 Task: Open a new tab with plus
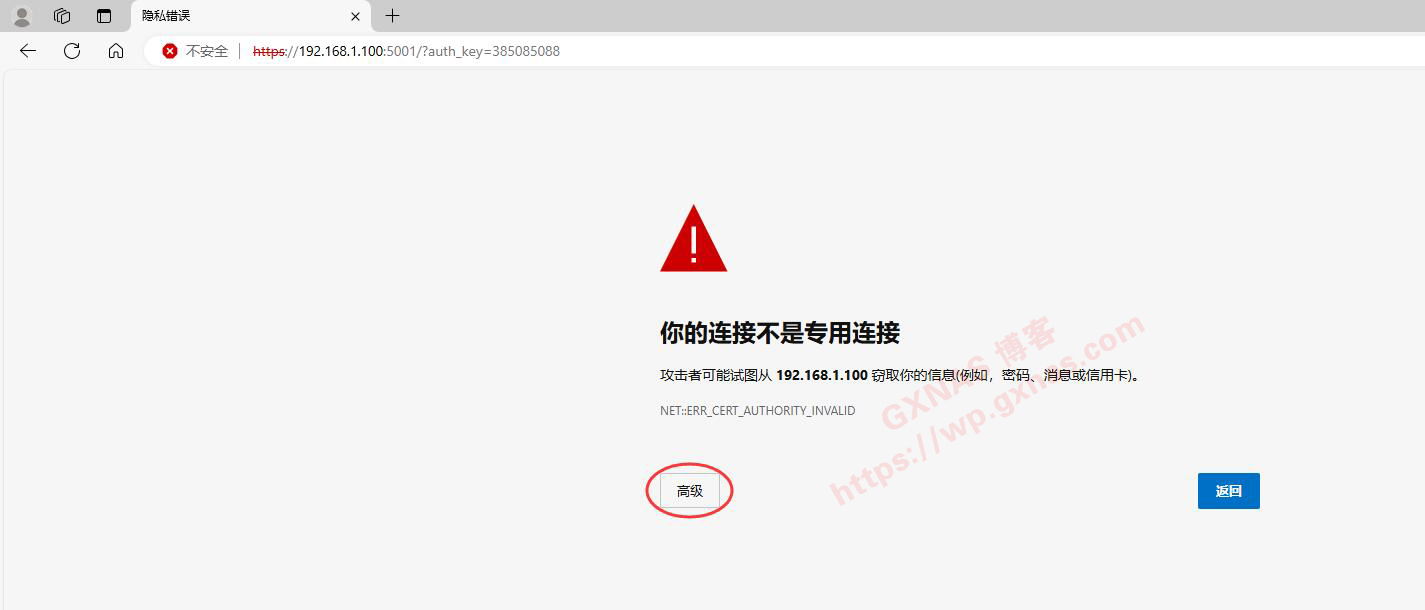click(393, 16)
